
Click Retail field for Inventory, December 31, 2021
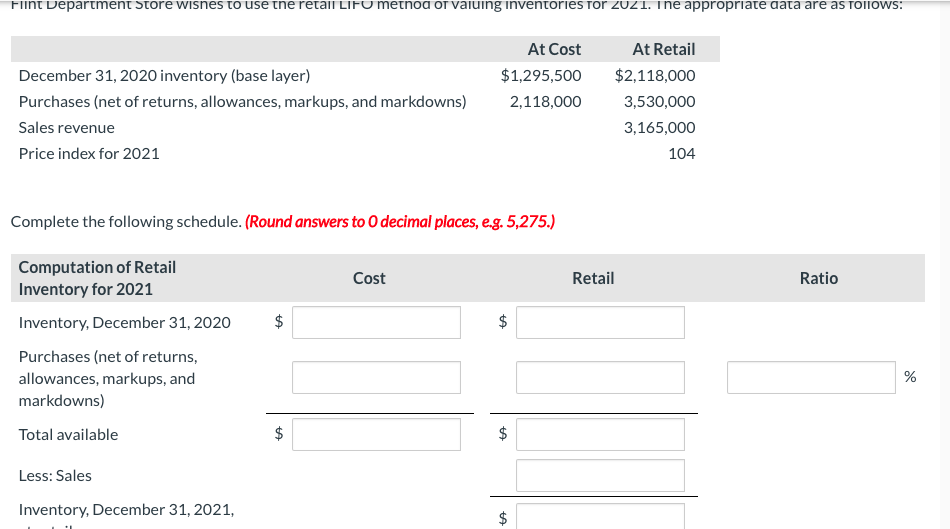[x=600, y=516]
